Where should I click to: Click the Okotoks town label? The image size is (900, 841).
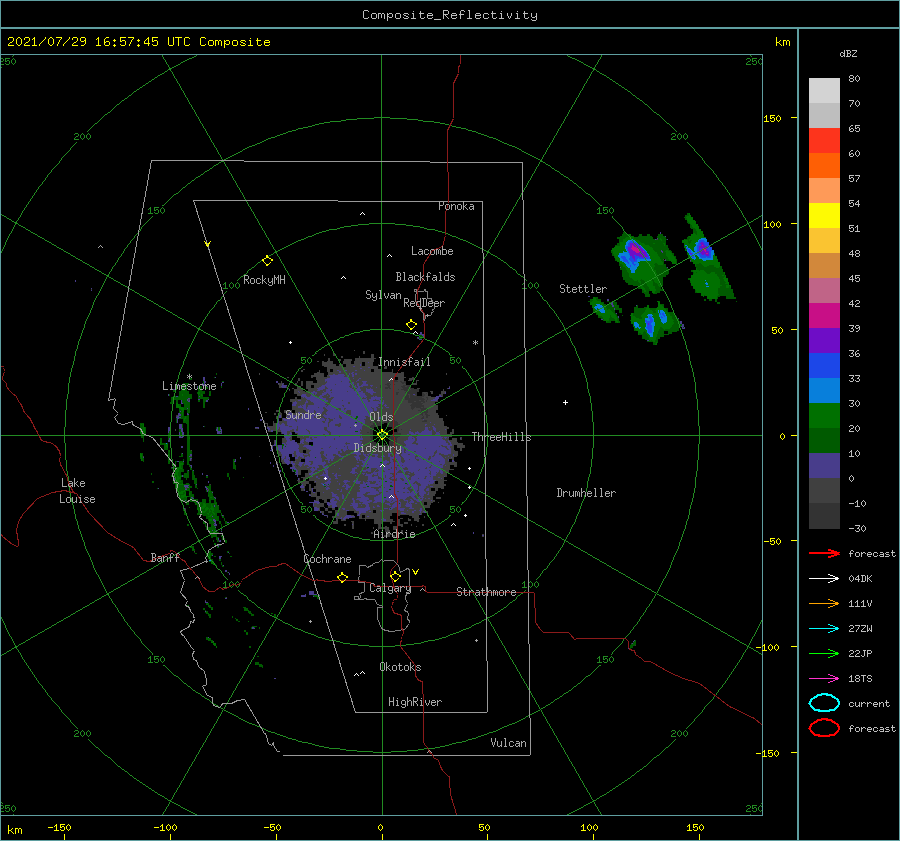coord(400,667)
